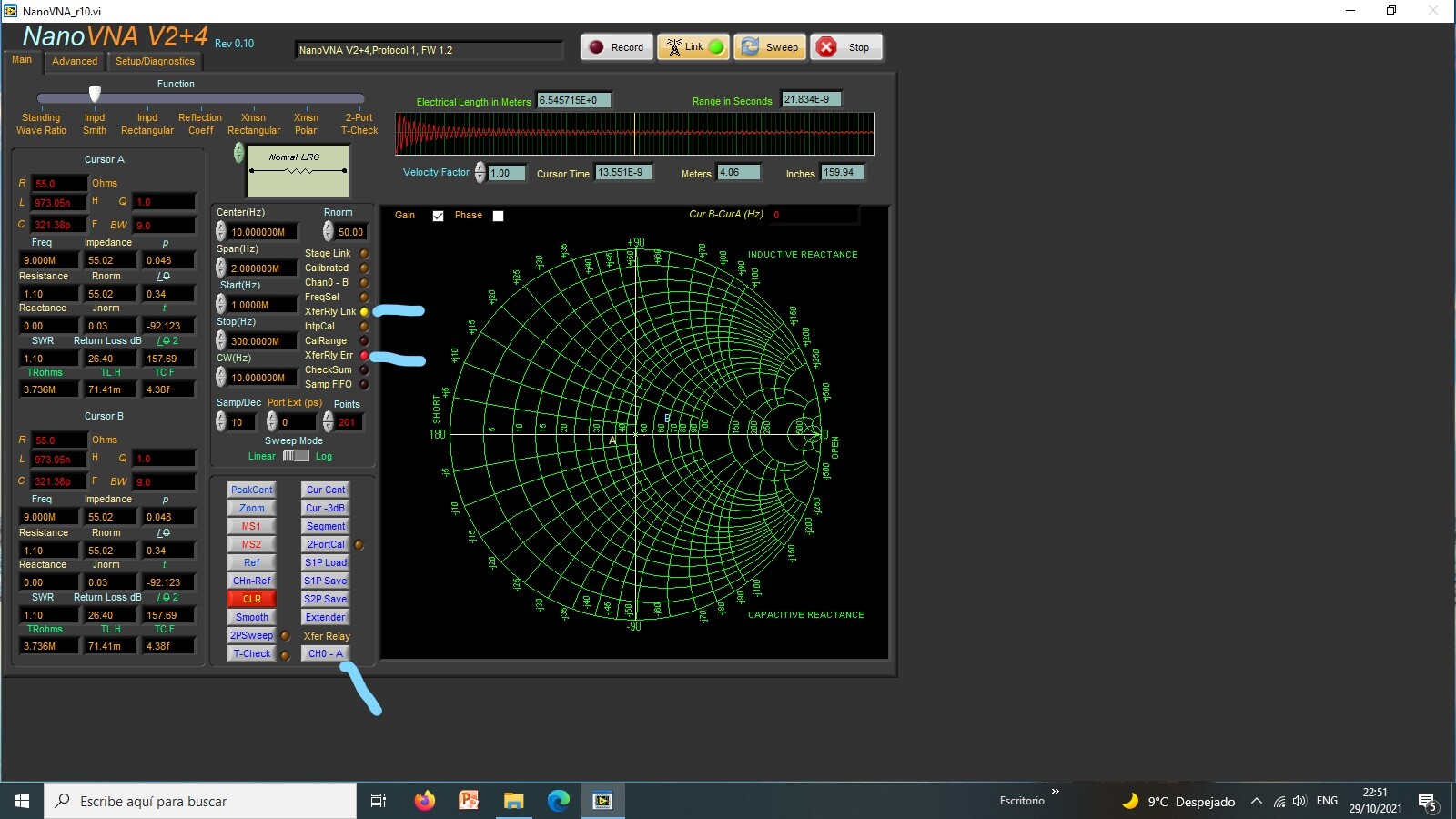Activate the MS1 marker button
1456x819 pixels.
(x=251, y=526)
